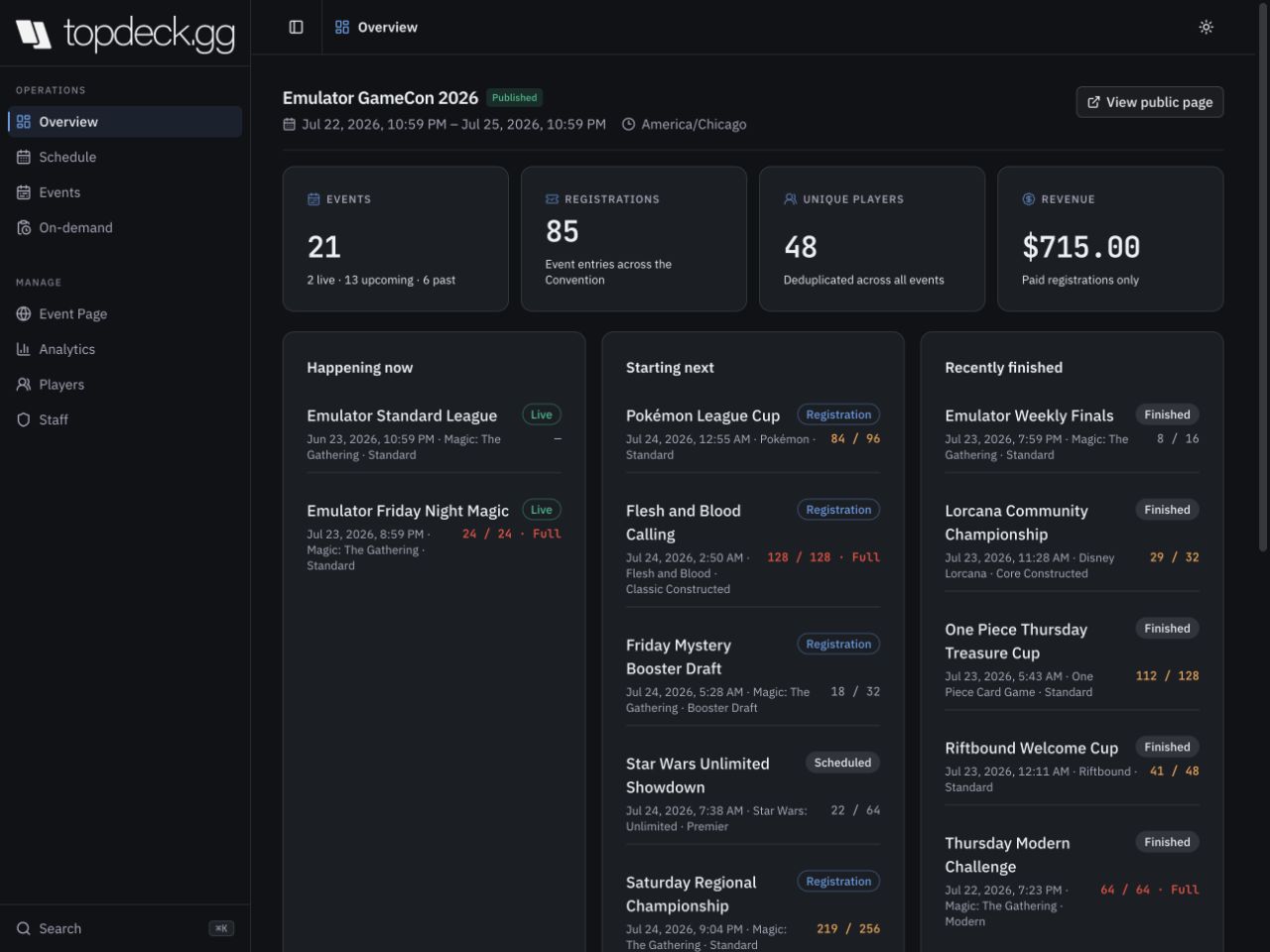
Task: Open the search box in the sidebar
Action: pyautogui.click(x=125, y=928)
